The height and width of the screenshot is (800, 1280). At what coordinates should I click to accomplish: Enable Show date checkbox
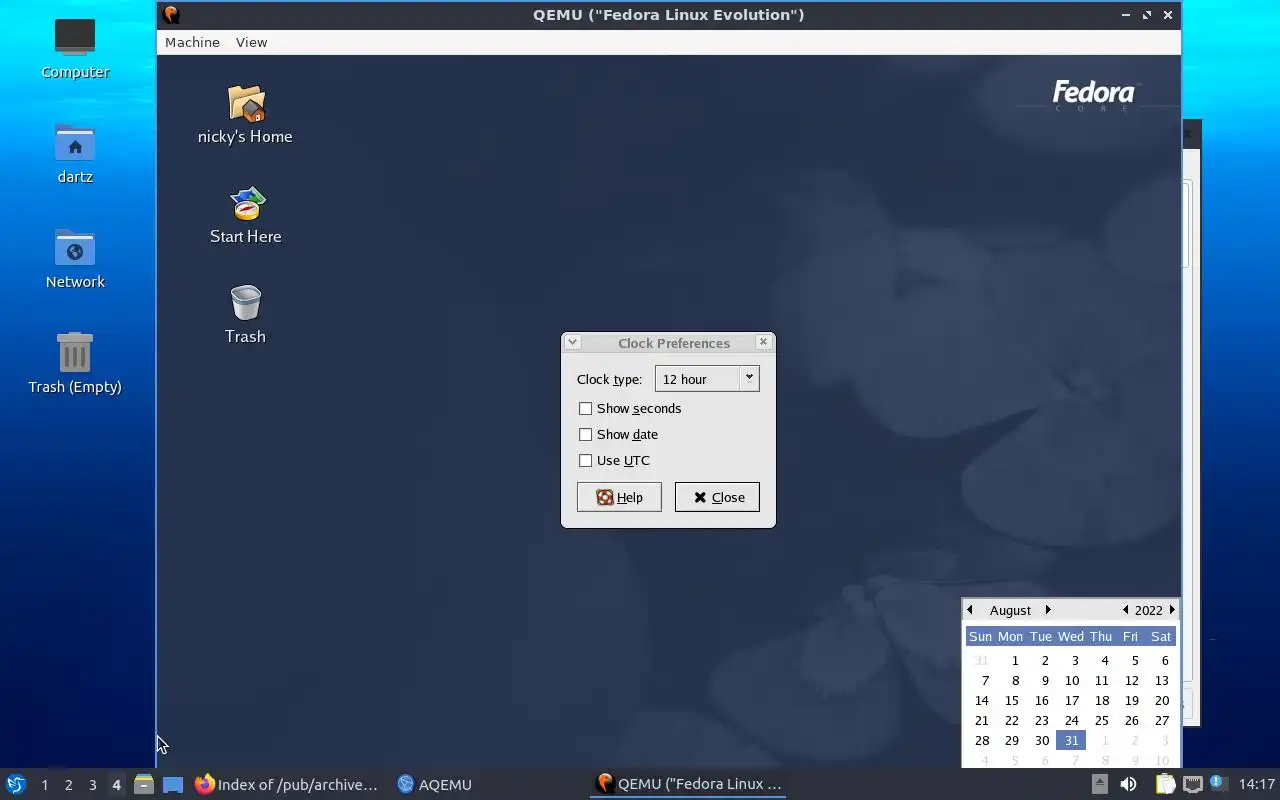(x=585, y=434)
